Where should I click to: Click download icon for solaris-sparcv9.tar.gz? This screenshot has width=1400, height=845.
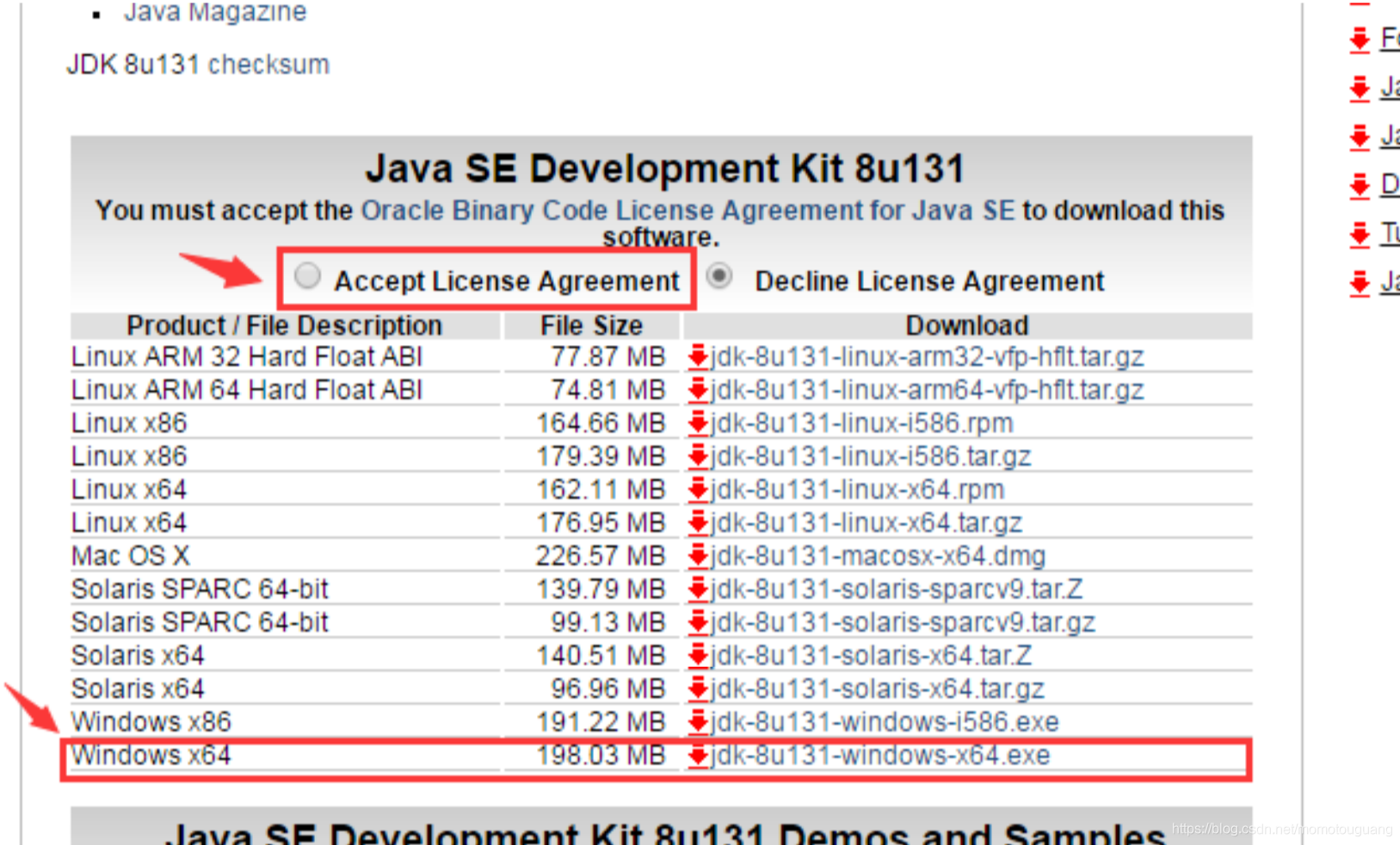tap(698, 622)
